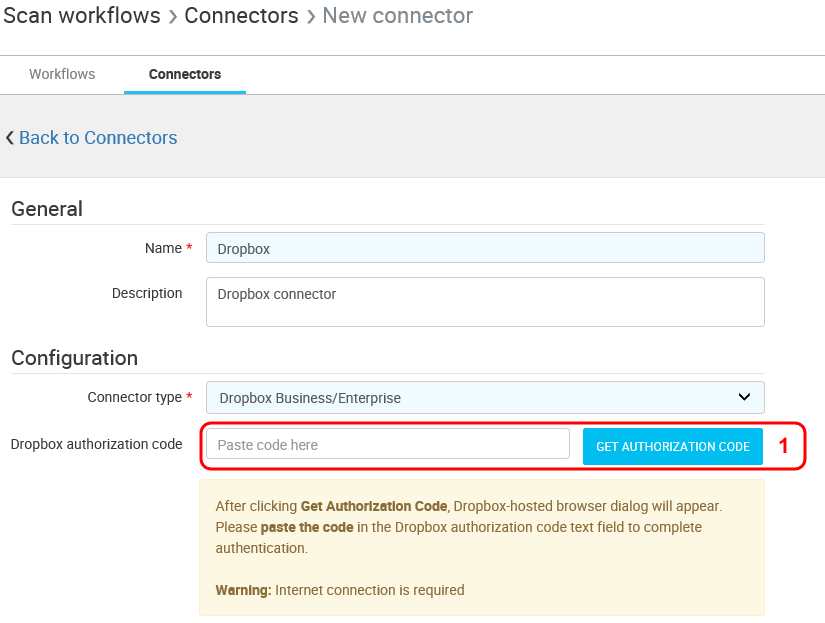The image size is (825, 623).
Task: Click the Name field label
Action: (163, 248)
